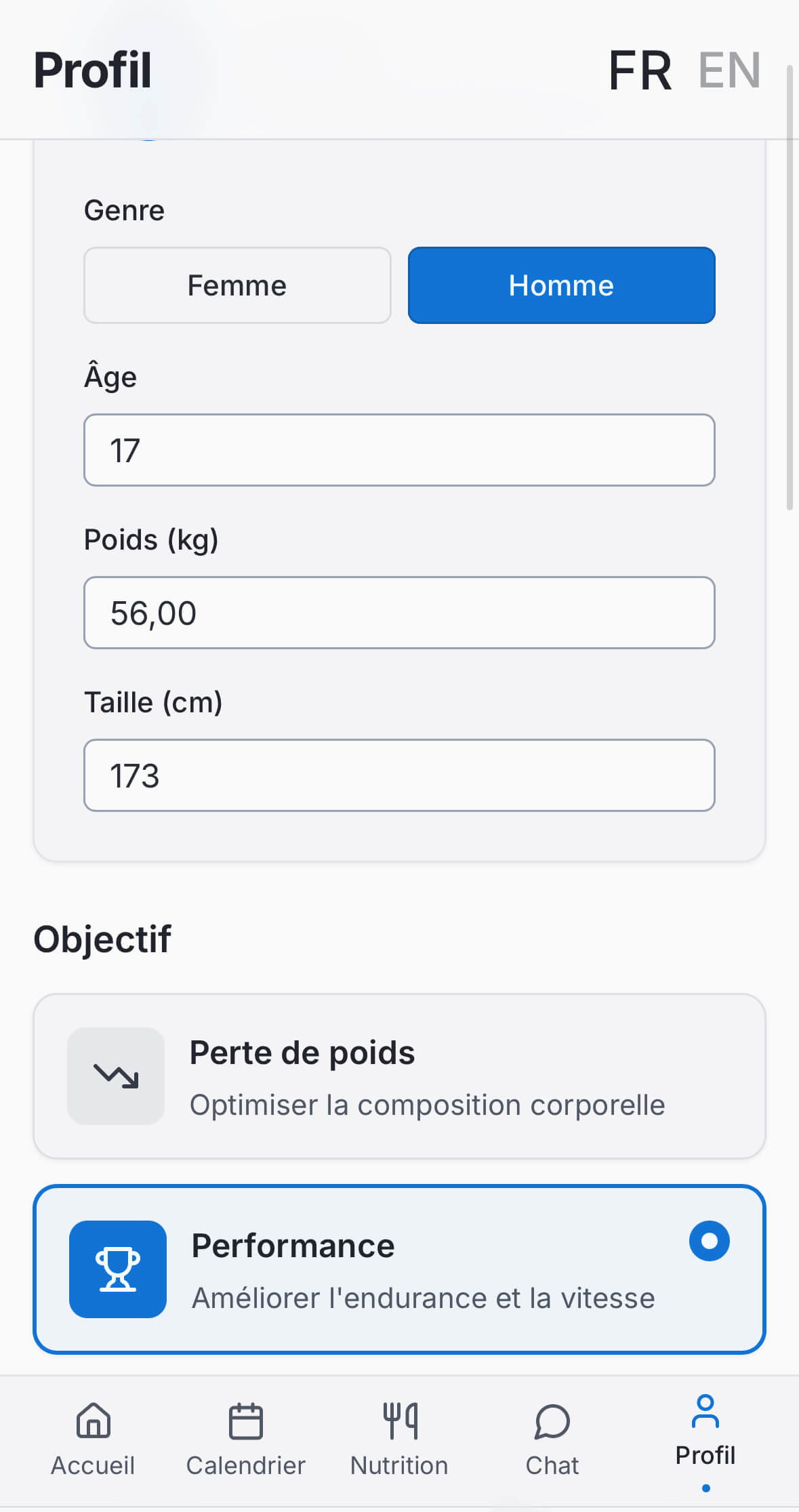The width and height of the screenshot is (799, 1512).
Task: Tap the Accueil home icon
Action: 93,1420
